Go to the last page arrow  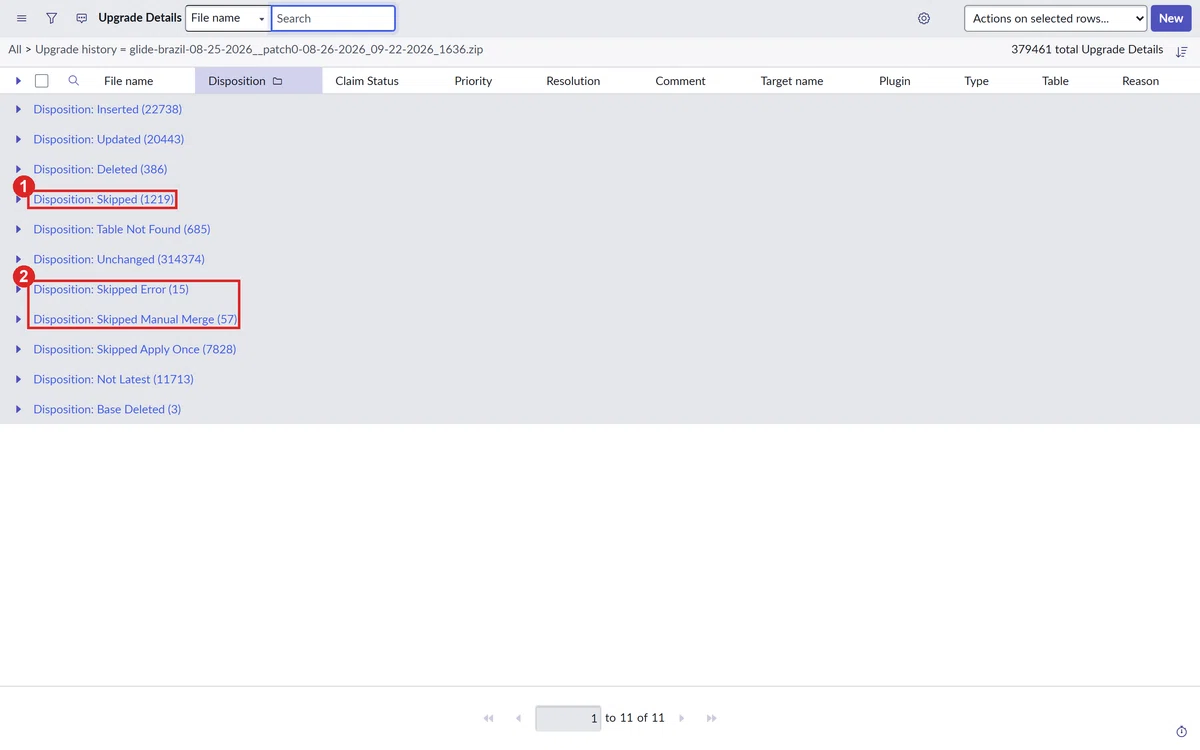[x=712, y=718]
